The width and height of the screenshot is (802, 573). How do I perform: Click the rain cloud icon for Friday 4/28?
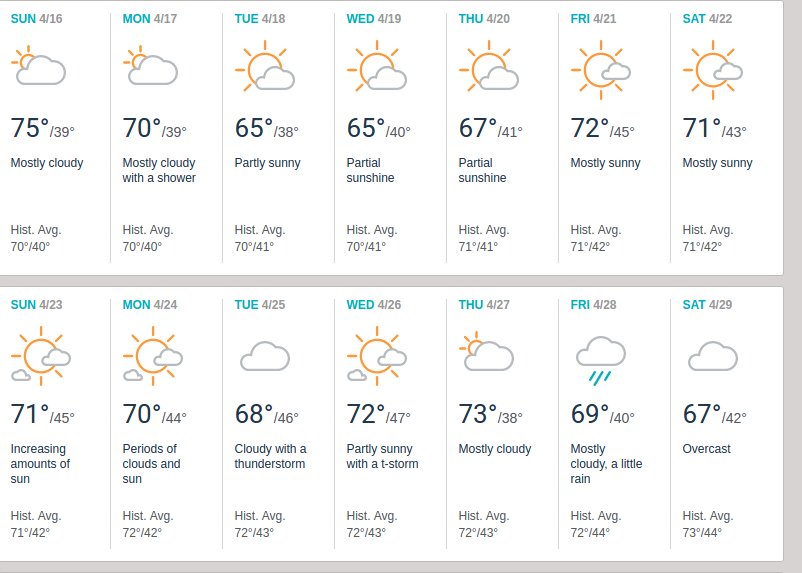click(601, 360)
